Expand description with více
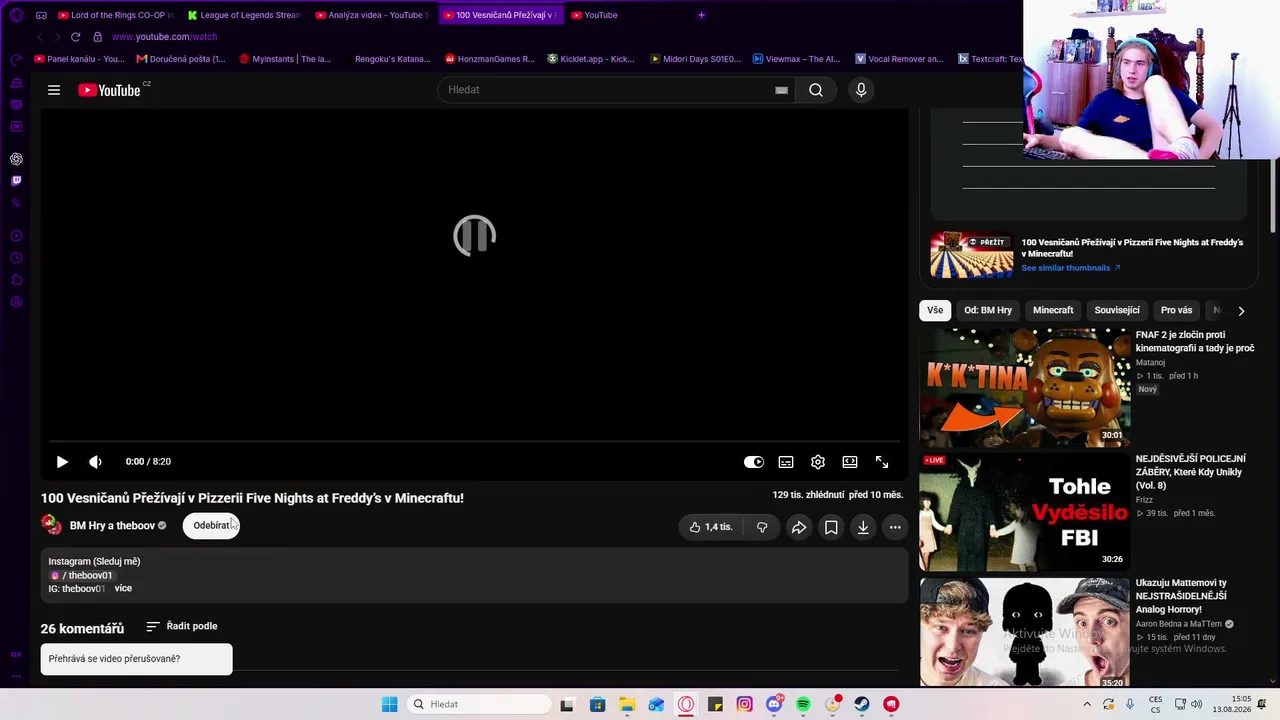Screen dimensions: 1280x720 pyautogui.click(x=123, y=589)
